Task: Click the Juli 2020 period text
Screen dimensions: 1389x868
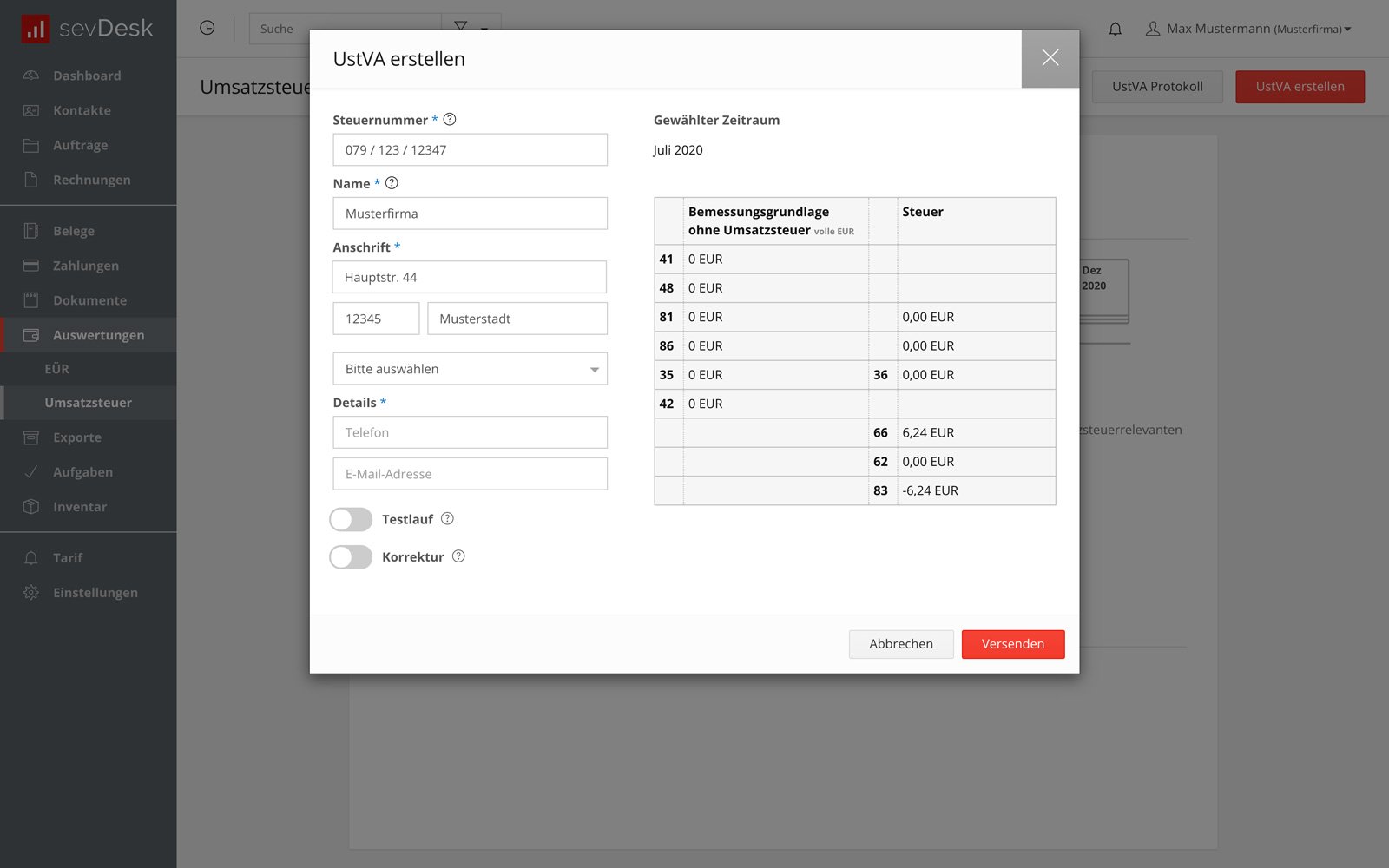Action: point(678,150)
